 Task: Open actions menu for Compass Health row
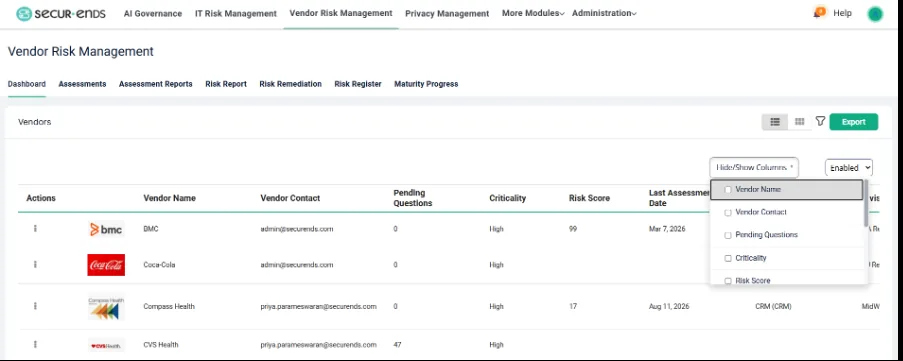pyautogui.click(x=35, y=306)
